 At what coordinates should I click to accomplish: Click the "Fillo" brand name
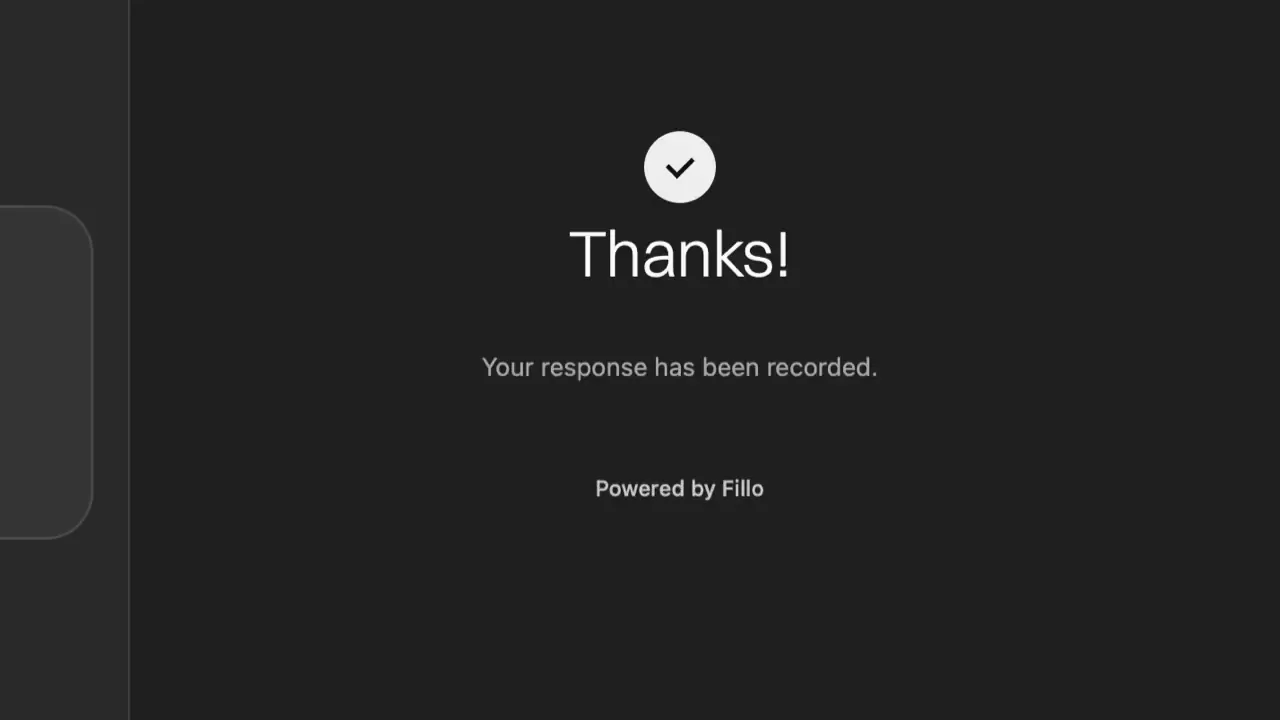[743, 488]
